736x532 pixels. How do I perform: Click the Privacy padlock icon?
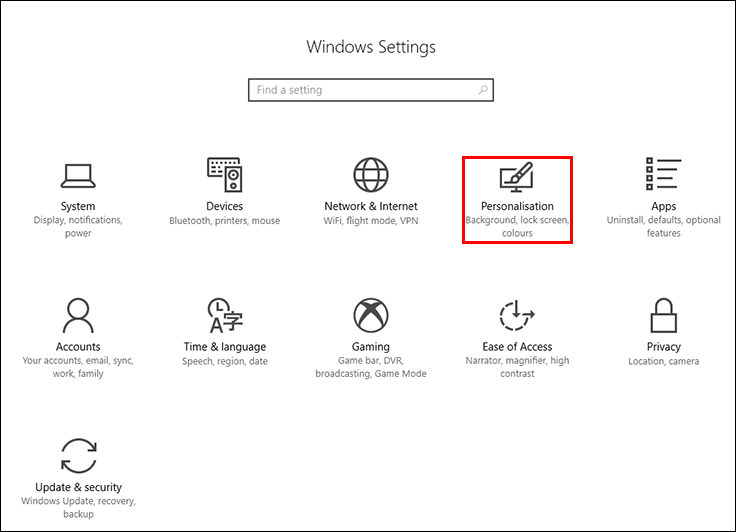click(663, 315)
